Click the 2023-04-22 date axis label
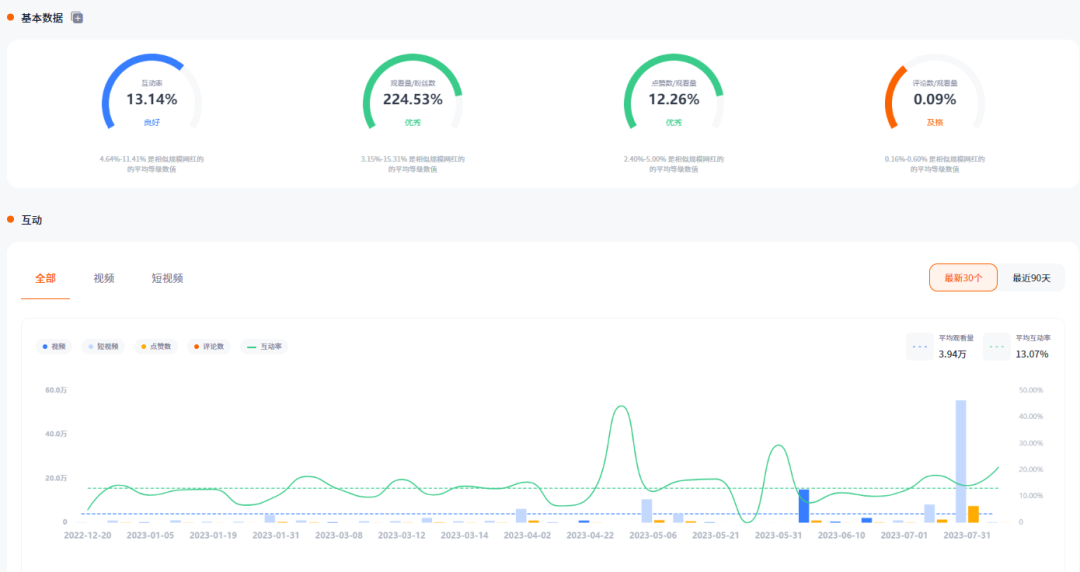1080x572 pixels. (x=590, y=535)
